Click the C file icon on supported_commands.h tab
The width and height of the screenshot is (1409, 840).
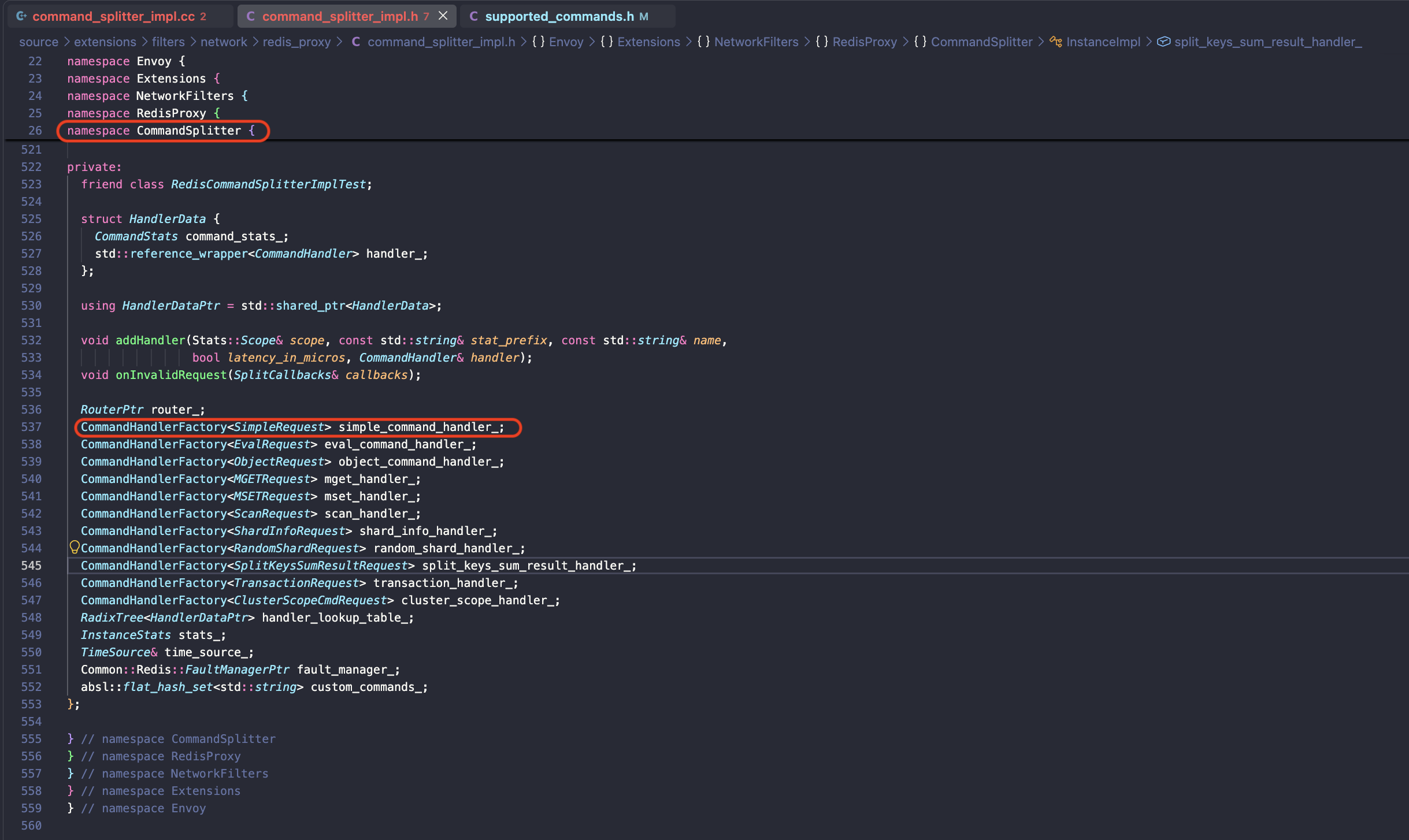coord(474,16)
